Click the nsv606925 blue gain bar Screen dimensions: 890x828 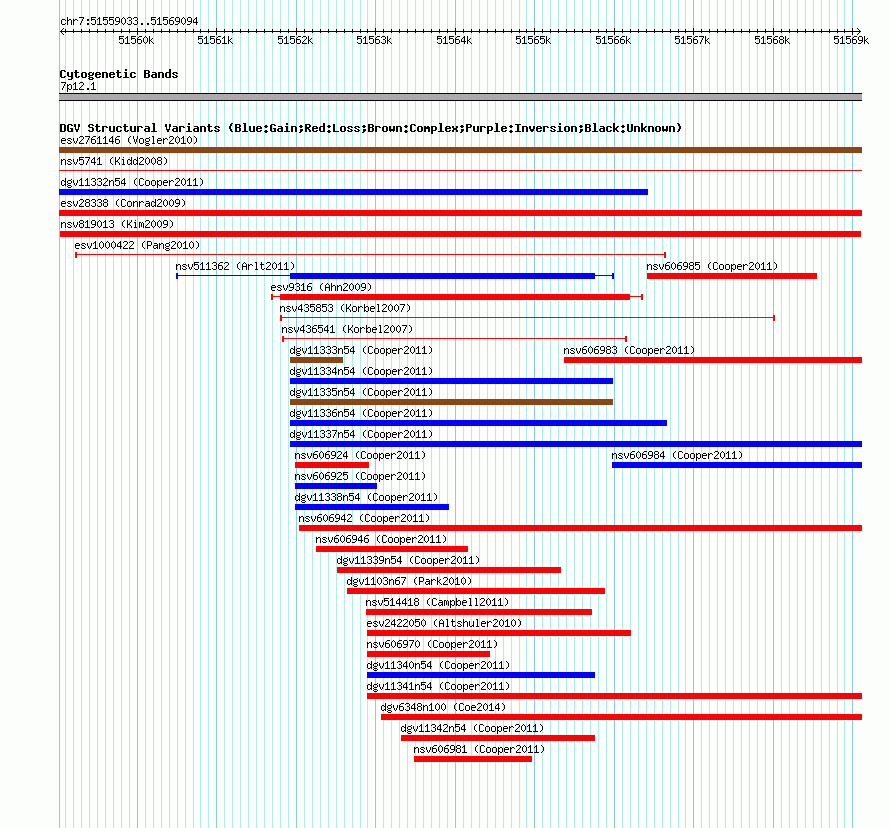(336, 486)
